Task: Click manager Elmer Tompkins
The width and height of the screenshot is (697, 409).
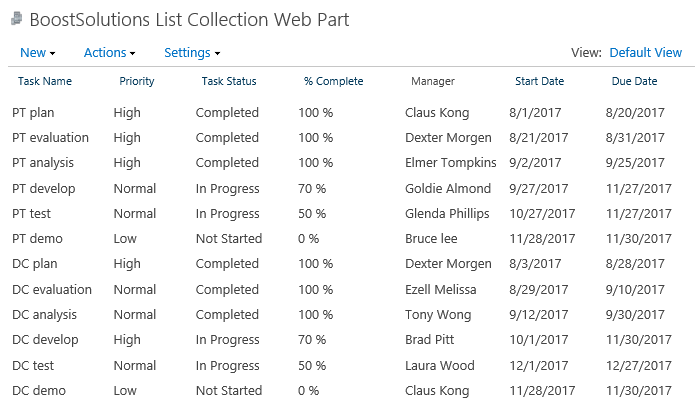Action: tap(450, 163)
